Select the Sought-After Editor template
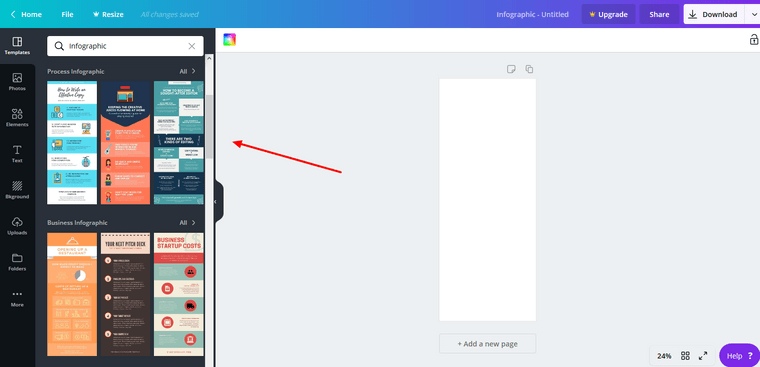 [x=179, y=143]
